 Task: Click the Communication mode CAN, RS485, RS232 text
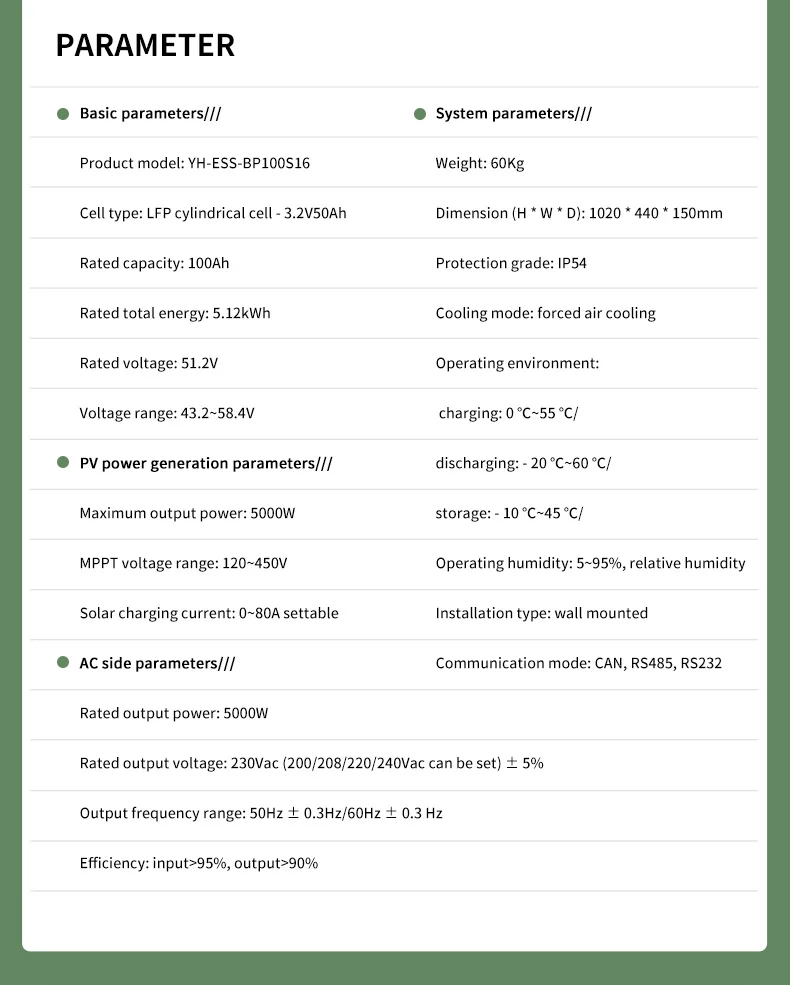[578, 664]
